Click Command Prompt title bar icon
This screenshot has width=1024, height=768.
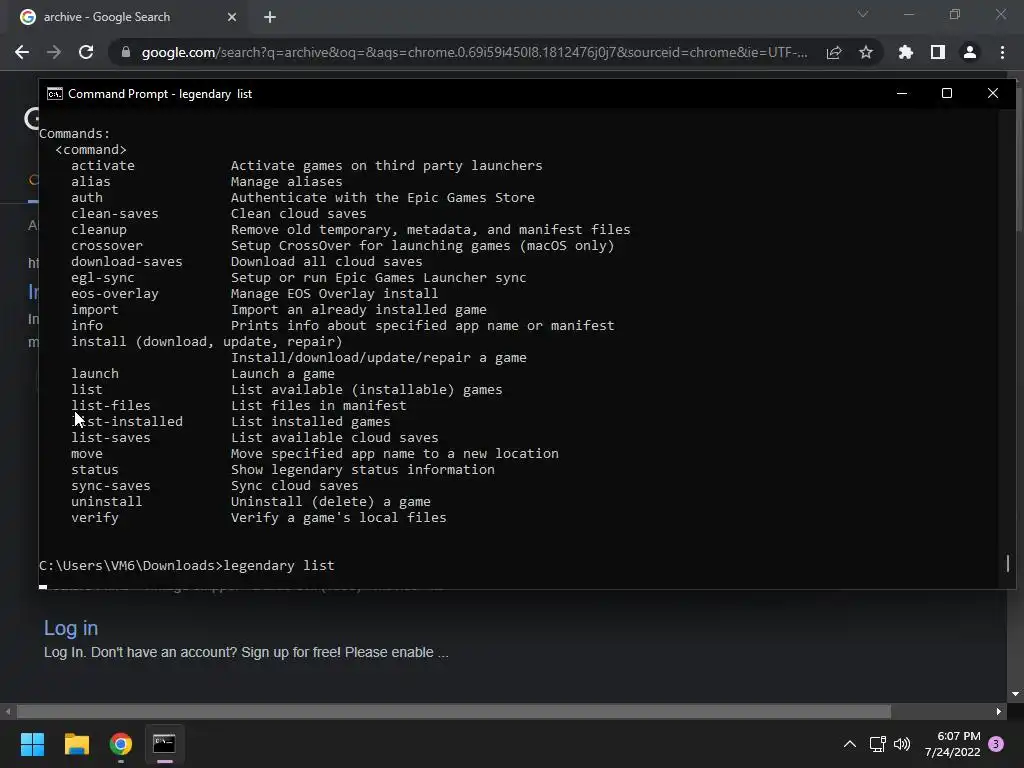click(x=55, y=94)
